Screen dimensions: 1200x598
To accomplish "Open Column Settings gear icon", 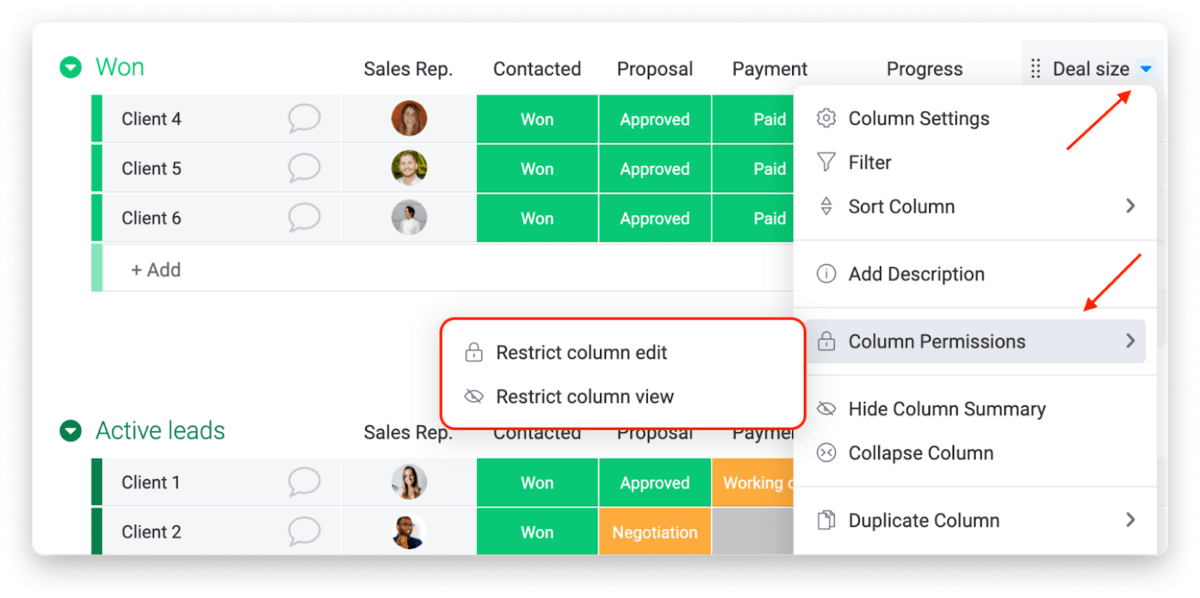I will (x=826, y=118).
